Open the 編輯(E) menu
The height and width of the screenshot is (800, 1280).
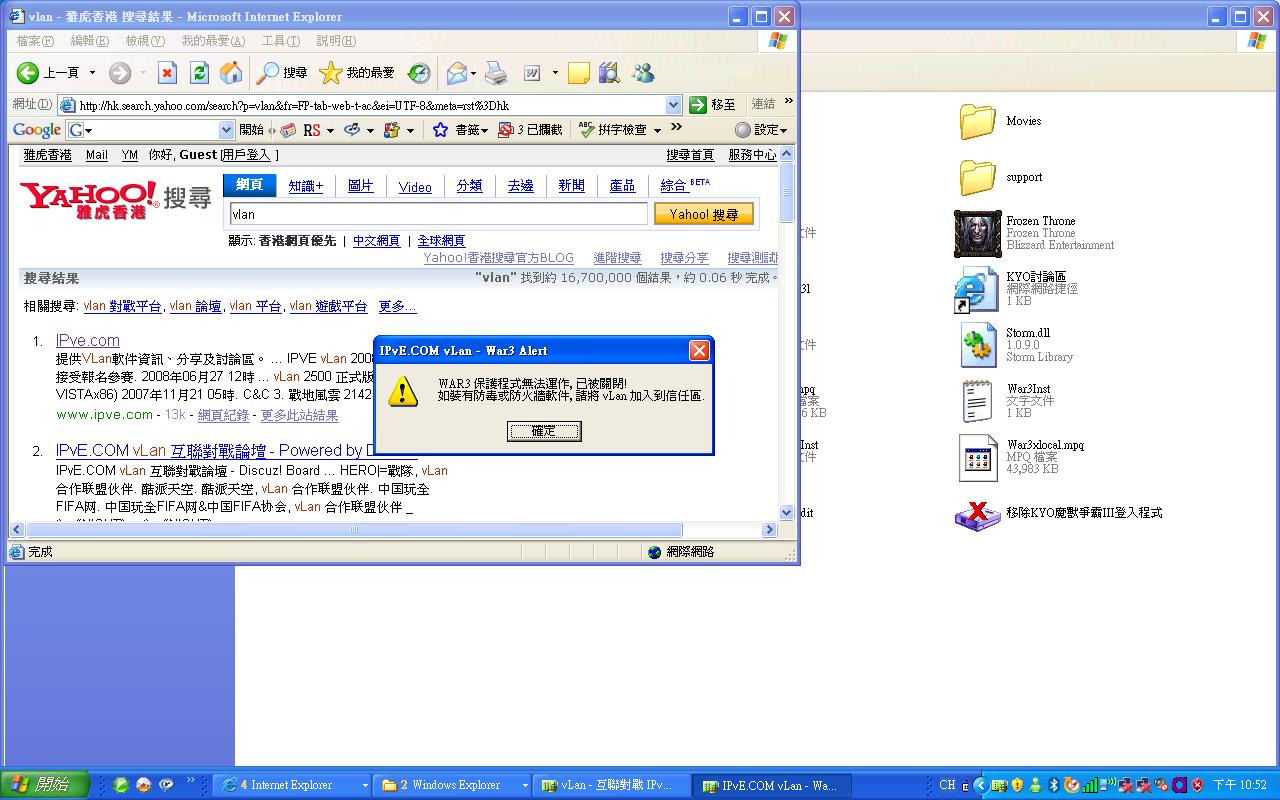[x=90, y=41]
